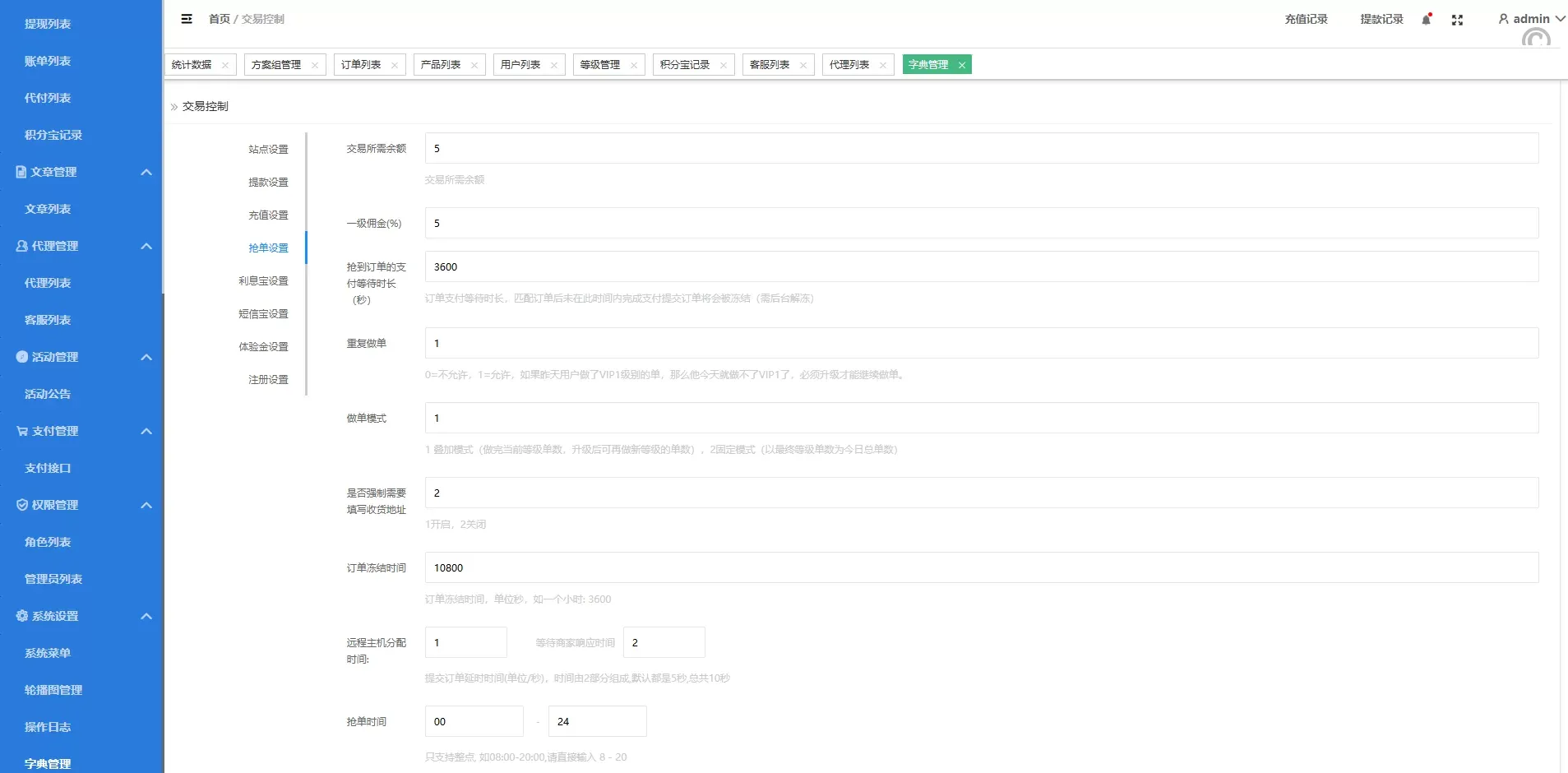Open 提款记录 link in header
The height and width of the screenshot is (773, 1568).
pyautogui.click(x=1381, y=19)
